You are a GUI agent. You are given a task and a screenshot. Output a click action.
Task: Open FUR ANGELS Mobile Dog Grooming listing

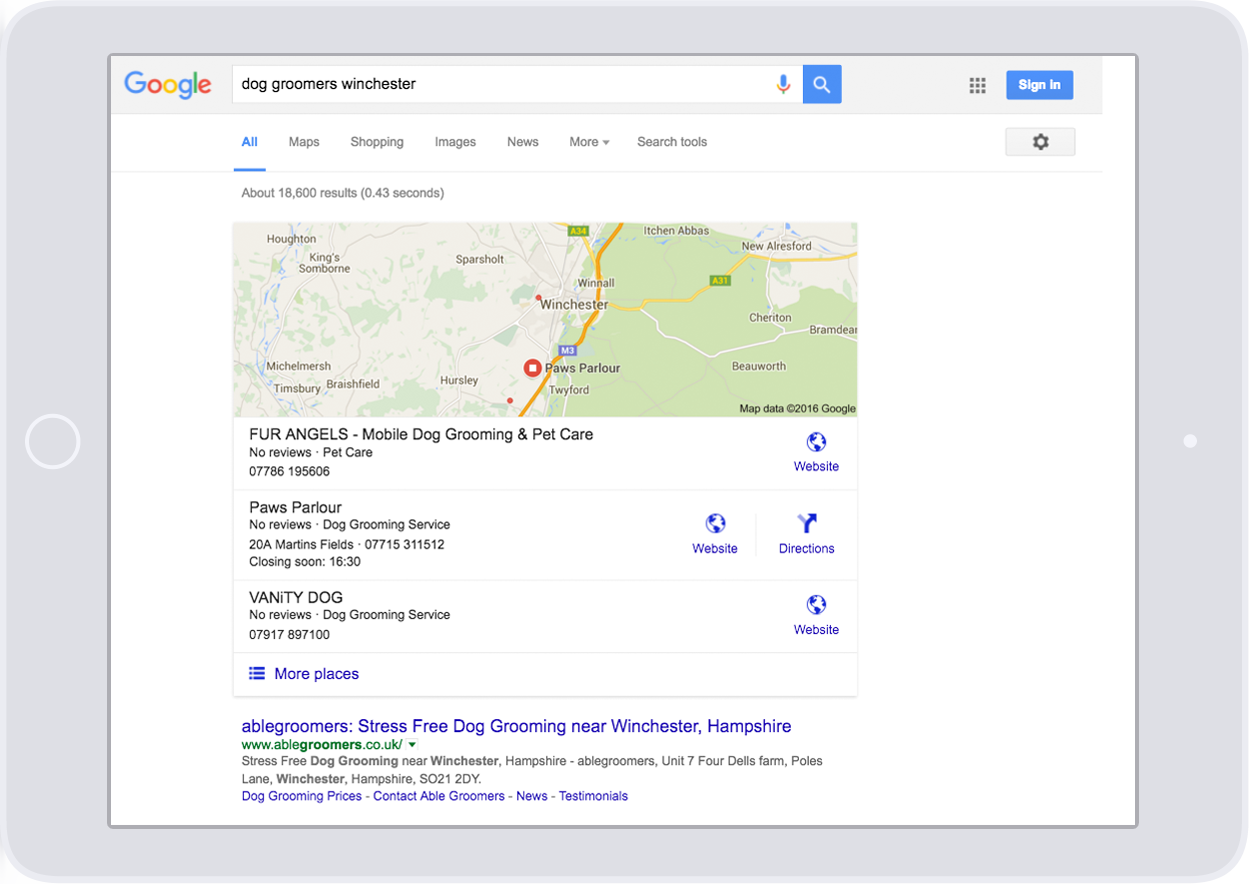421,434
